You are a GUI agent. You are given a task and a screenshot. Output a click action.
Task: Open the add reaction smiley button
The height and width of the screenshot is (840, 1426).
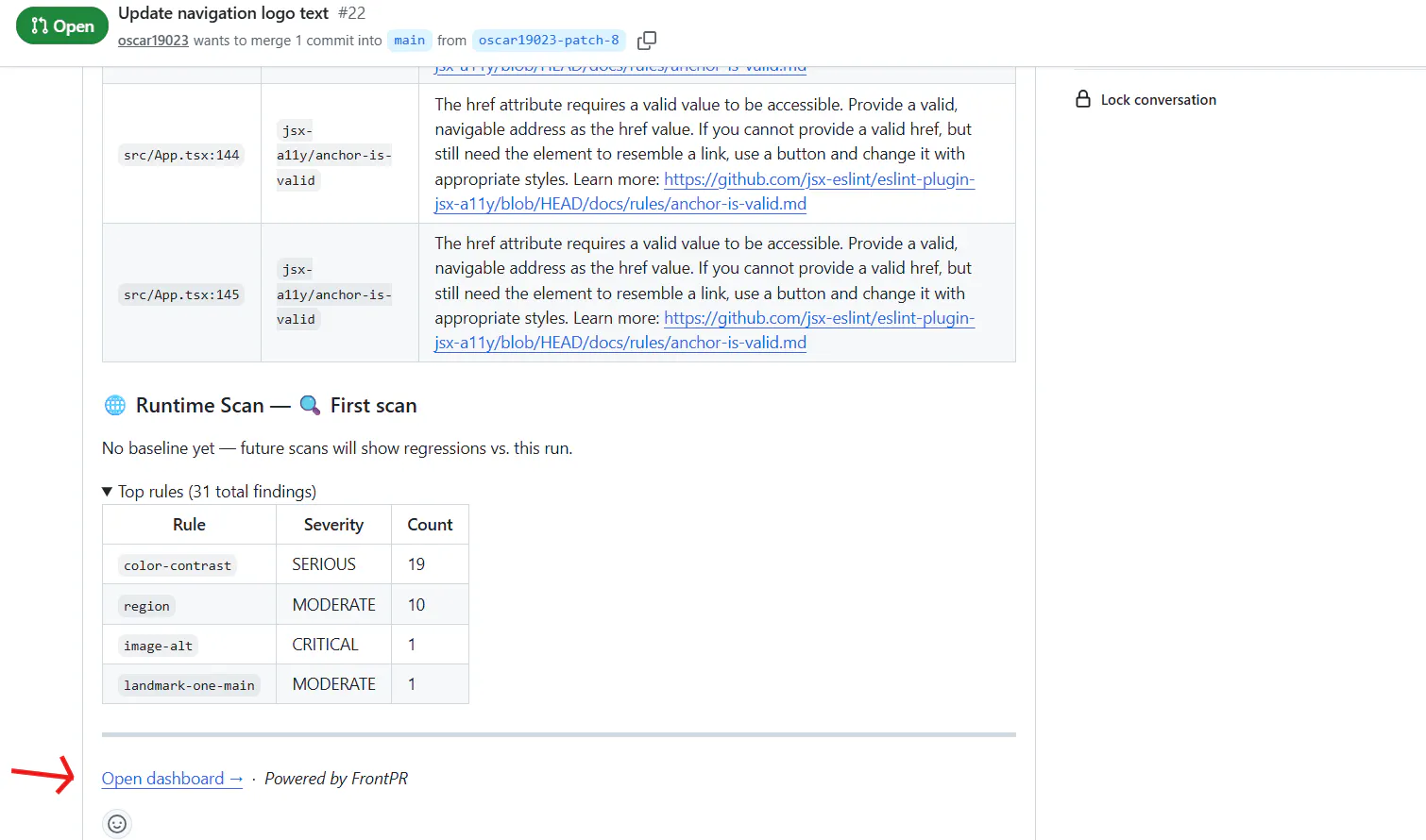point(117,824)
